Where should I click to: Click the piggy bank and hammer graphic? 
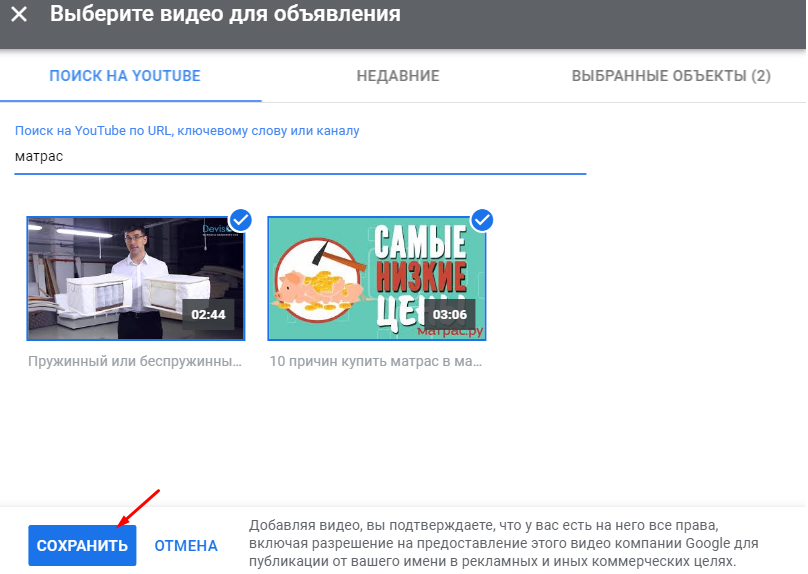click(x=320, y=280)
